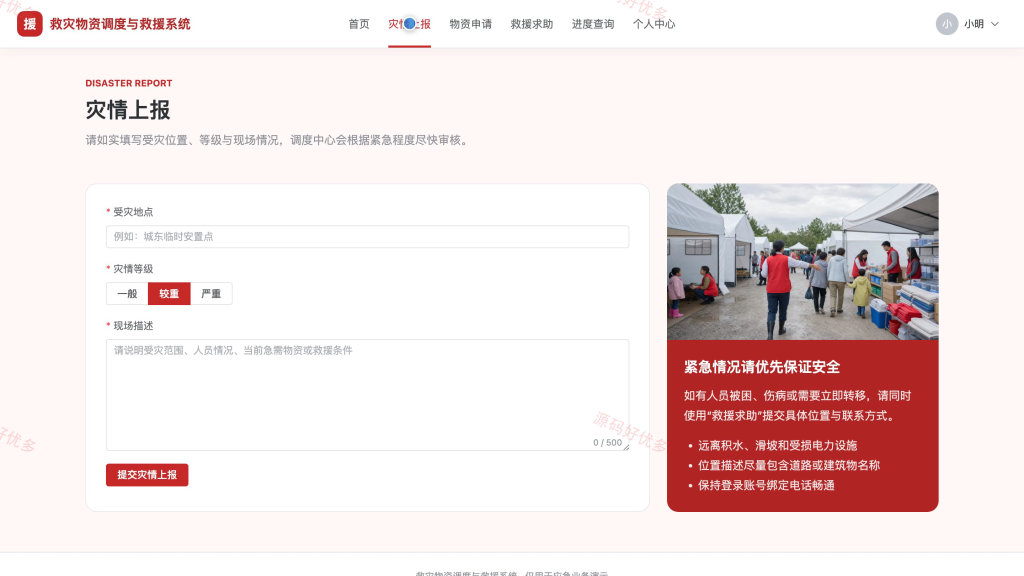Click the 远离积水、滑坡和受损电力设施 bullet

point(777,445)
